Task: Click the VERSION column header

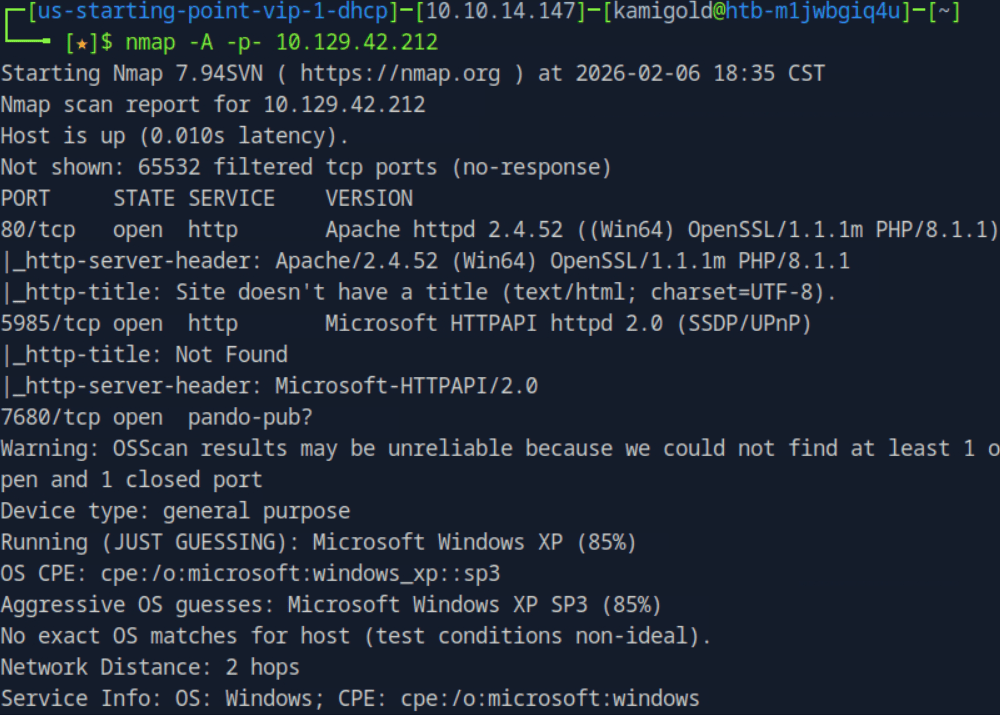Action: pos(369,198)
